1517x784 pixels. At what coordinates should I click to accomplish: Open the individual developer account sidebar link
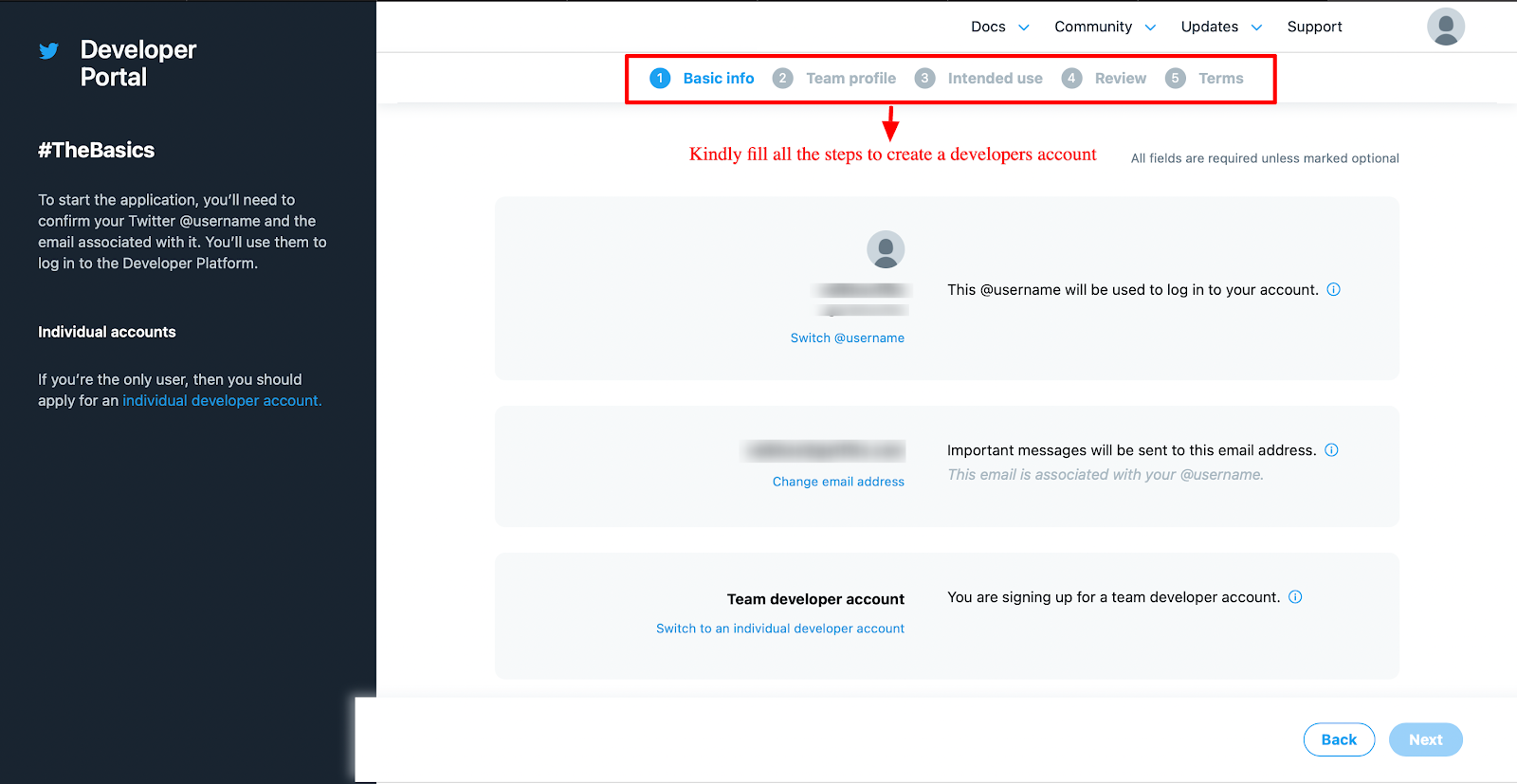222,400
